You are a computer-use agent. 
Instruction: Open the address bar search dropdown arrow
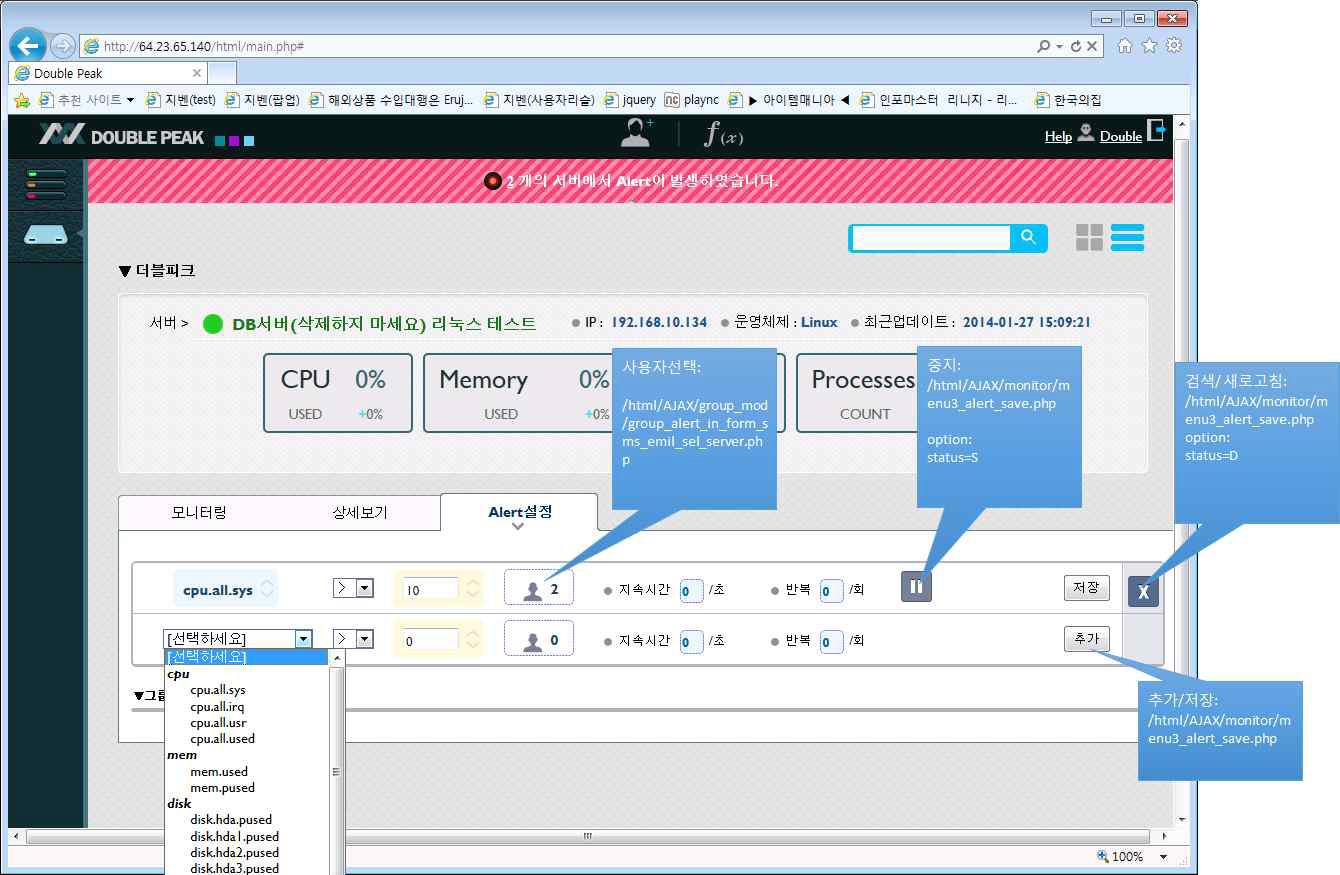click(x=1059, y=46)
